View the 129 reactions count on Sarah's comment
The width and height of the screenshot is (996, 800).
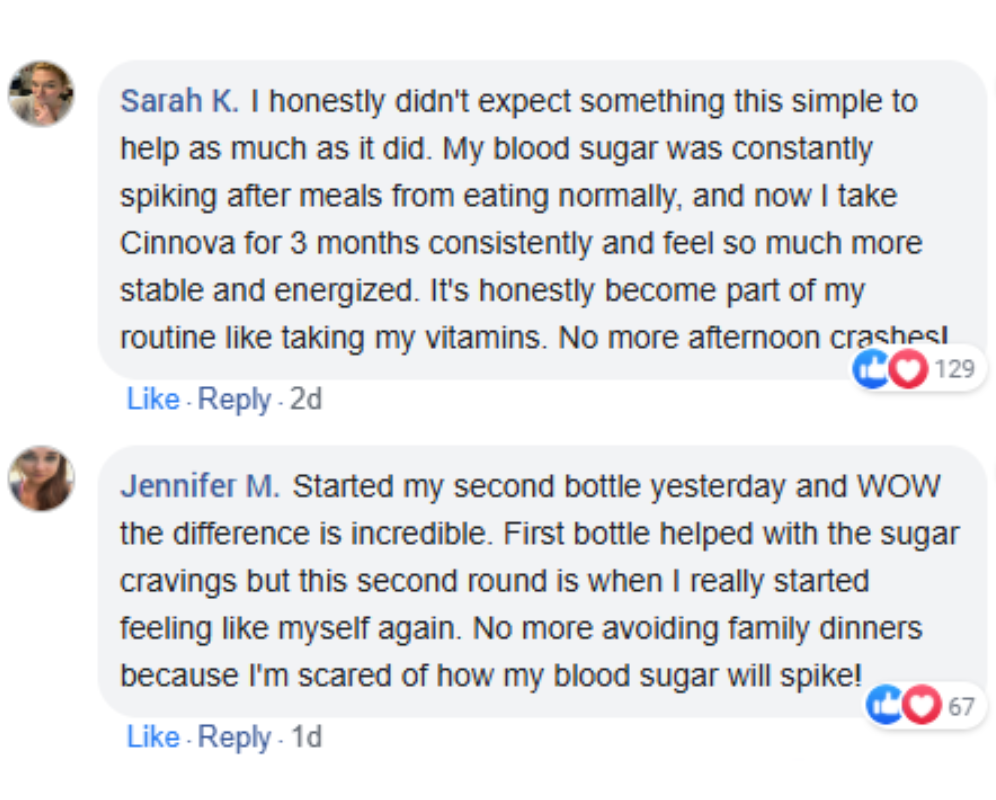(954, 370)
